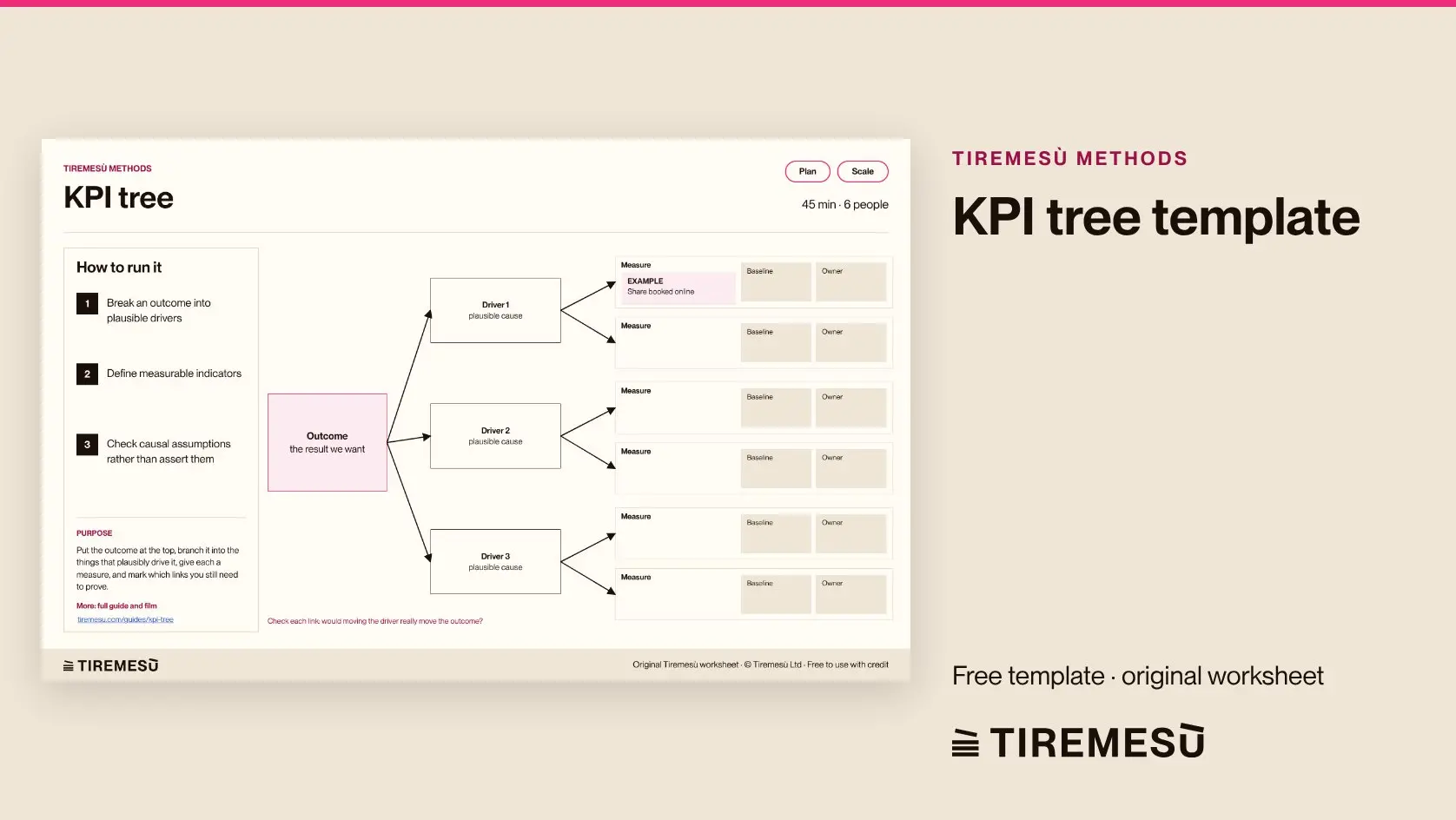Click the "PURPOSE" label
The image size is (1456, 820).
[x=94, y=533]
